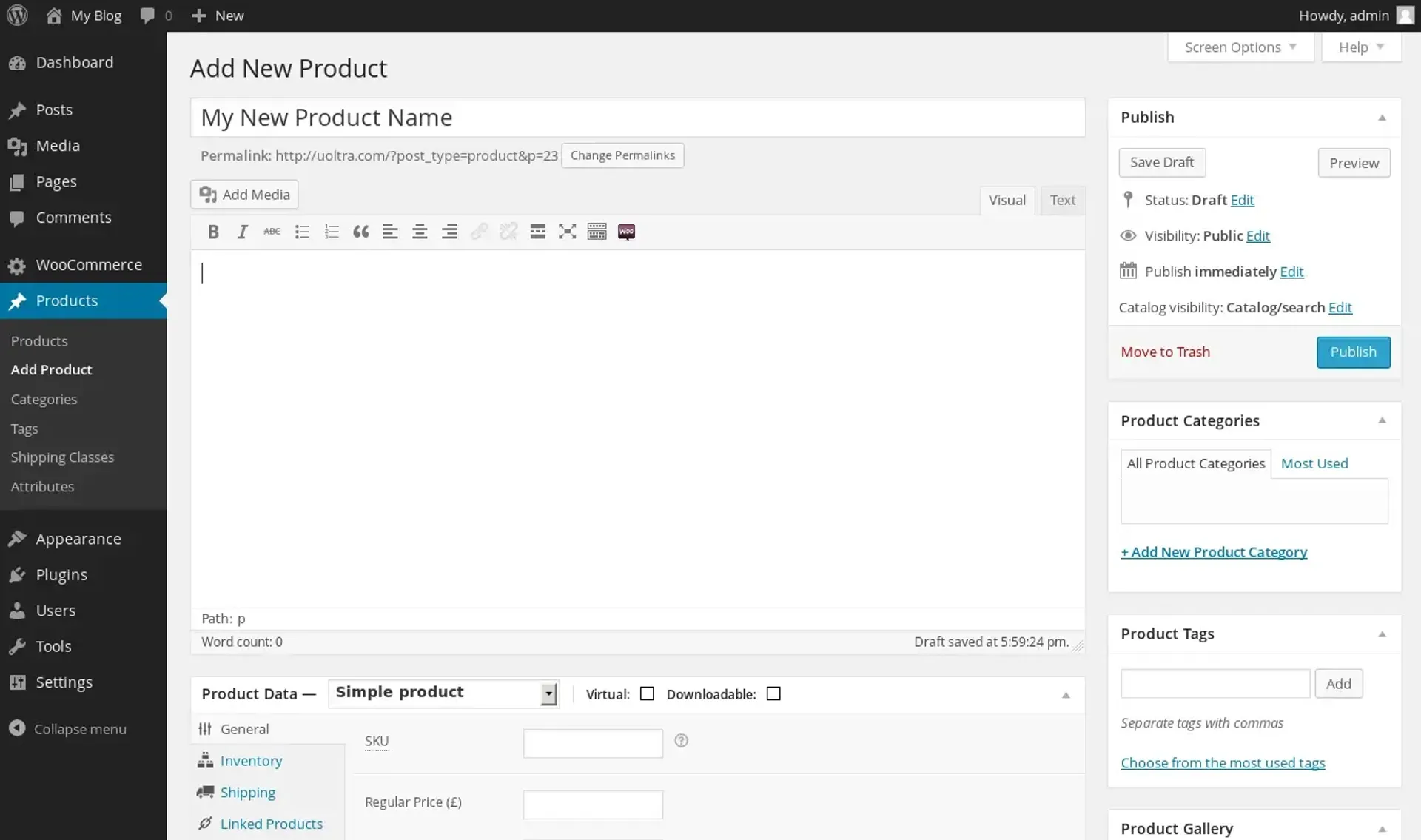Open the Inventory section in Product Data
Viewport: 1421px width, 840px height.
click(251, 760)
